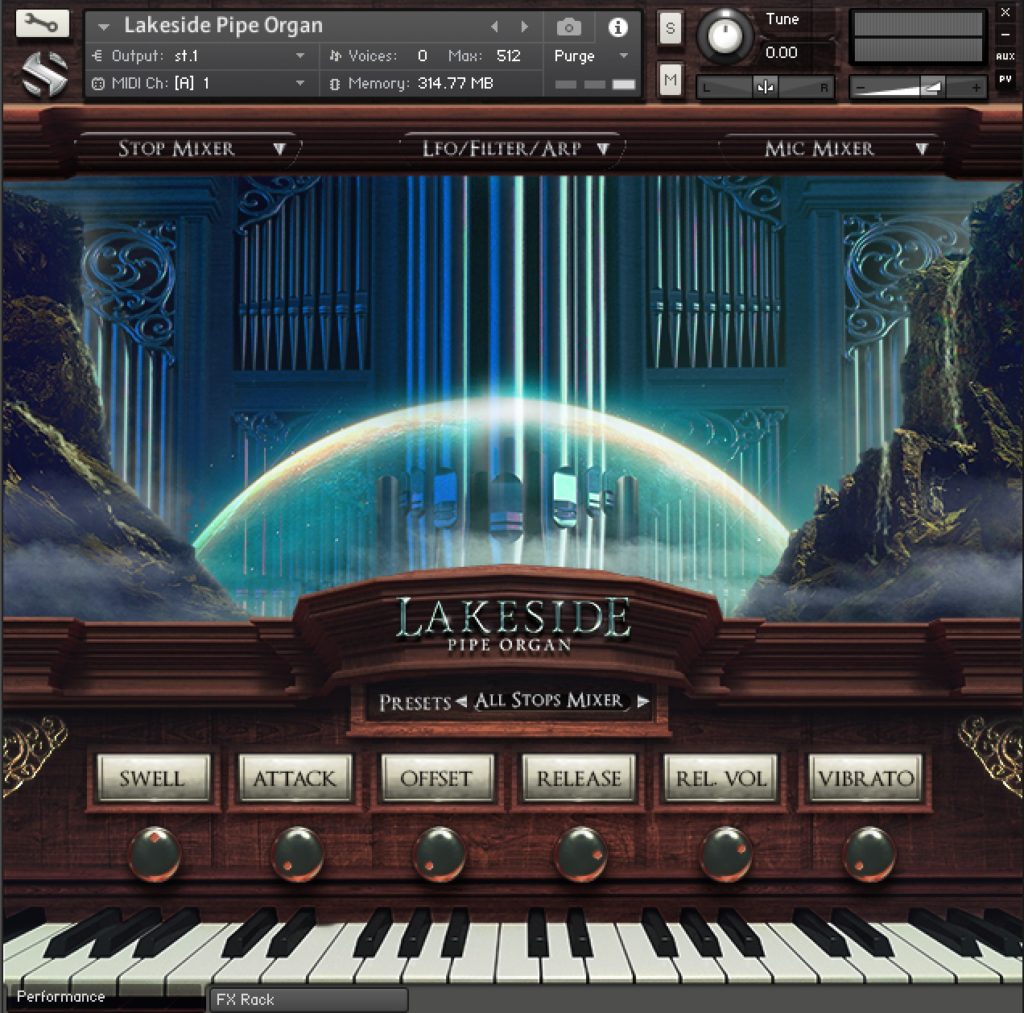
Task: Take a snapshot with the camera icon
Action: click(x=569, y=27)
